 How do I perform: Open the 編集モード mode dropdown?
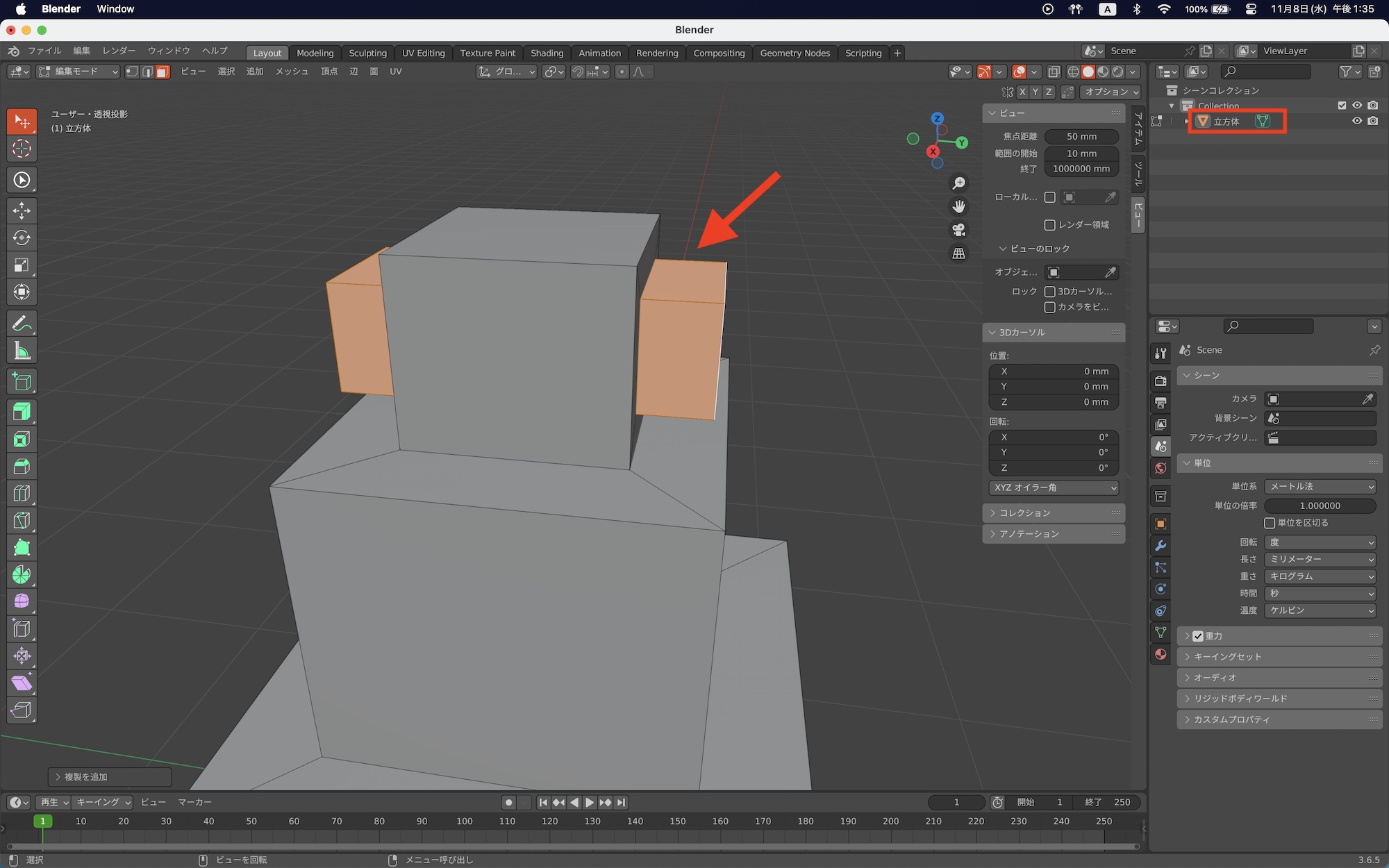coord(78,72)
